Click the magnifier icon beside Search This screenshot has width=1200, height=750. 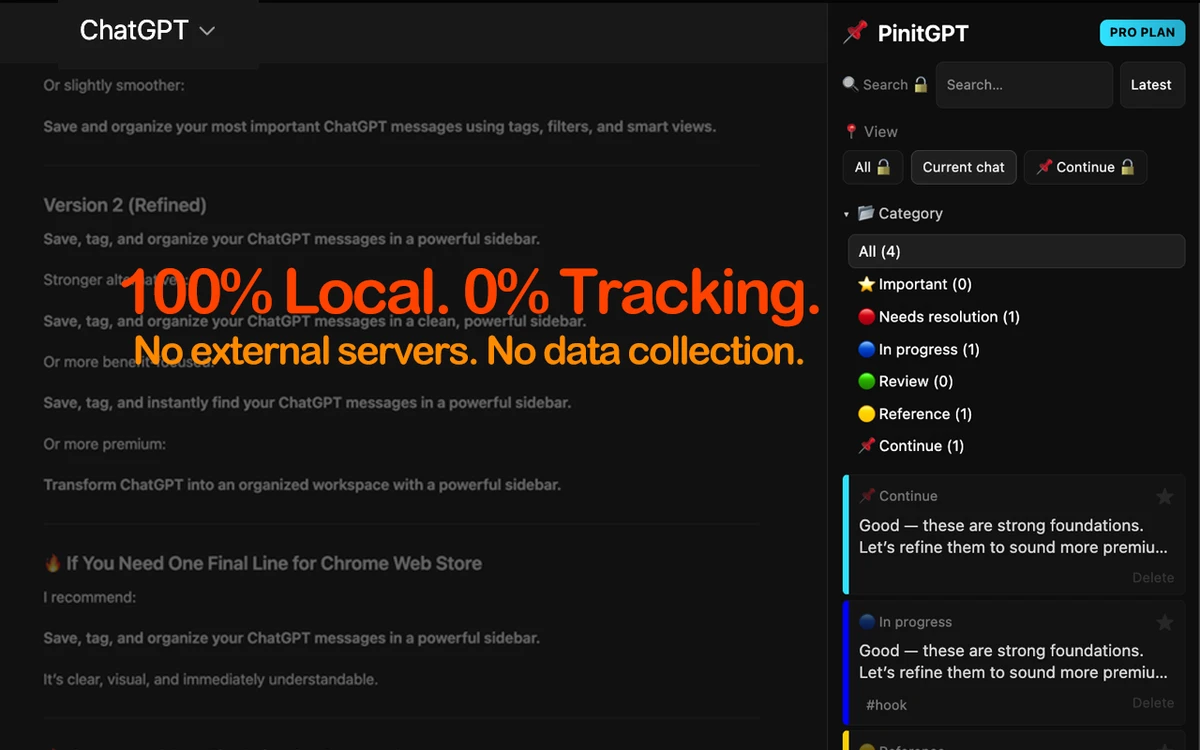pyautogui.click(x=851, y=84)
